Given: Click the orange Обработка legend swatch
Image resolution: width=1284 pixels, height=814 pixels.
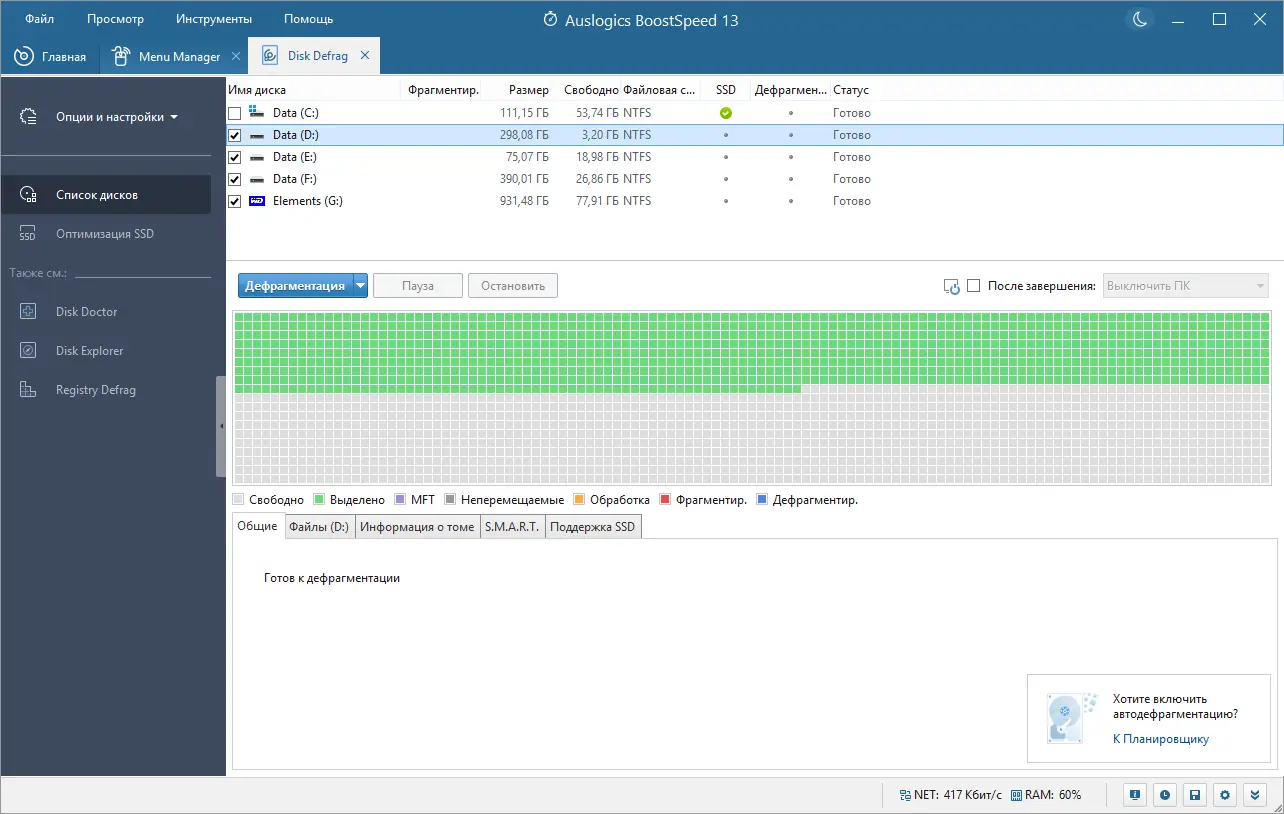Looking at the screenshot, I should pos(579,499).
